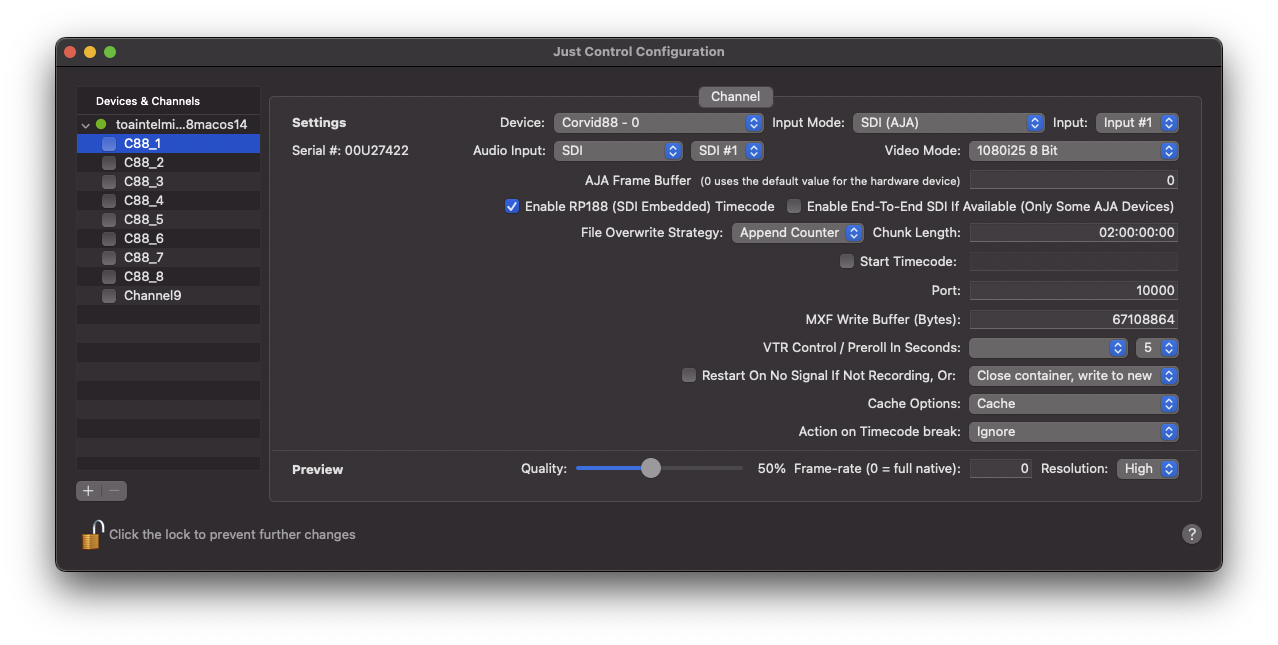Remove channel with the minus button
Image resolution: width=1278 pixels, height=645 pixels.
(115, 491)
